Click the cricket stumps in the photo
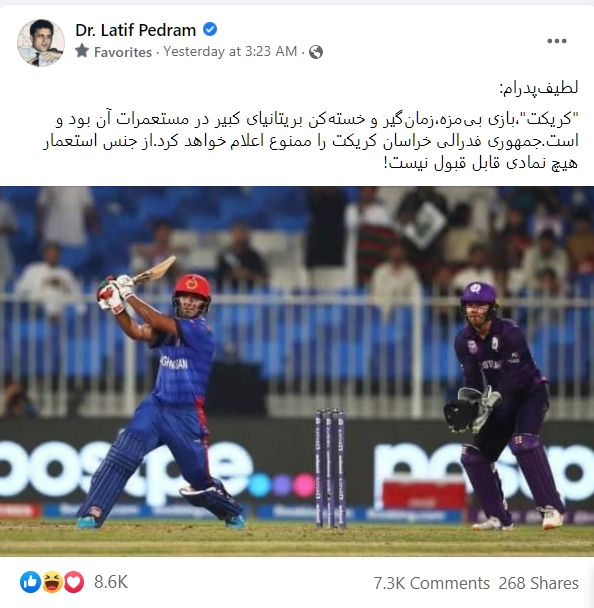The height and width of the screenshot is (608, 594). click(330, 468)
